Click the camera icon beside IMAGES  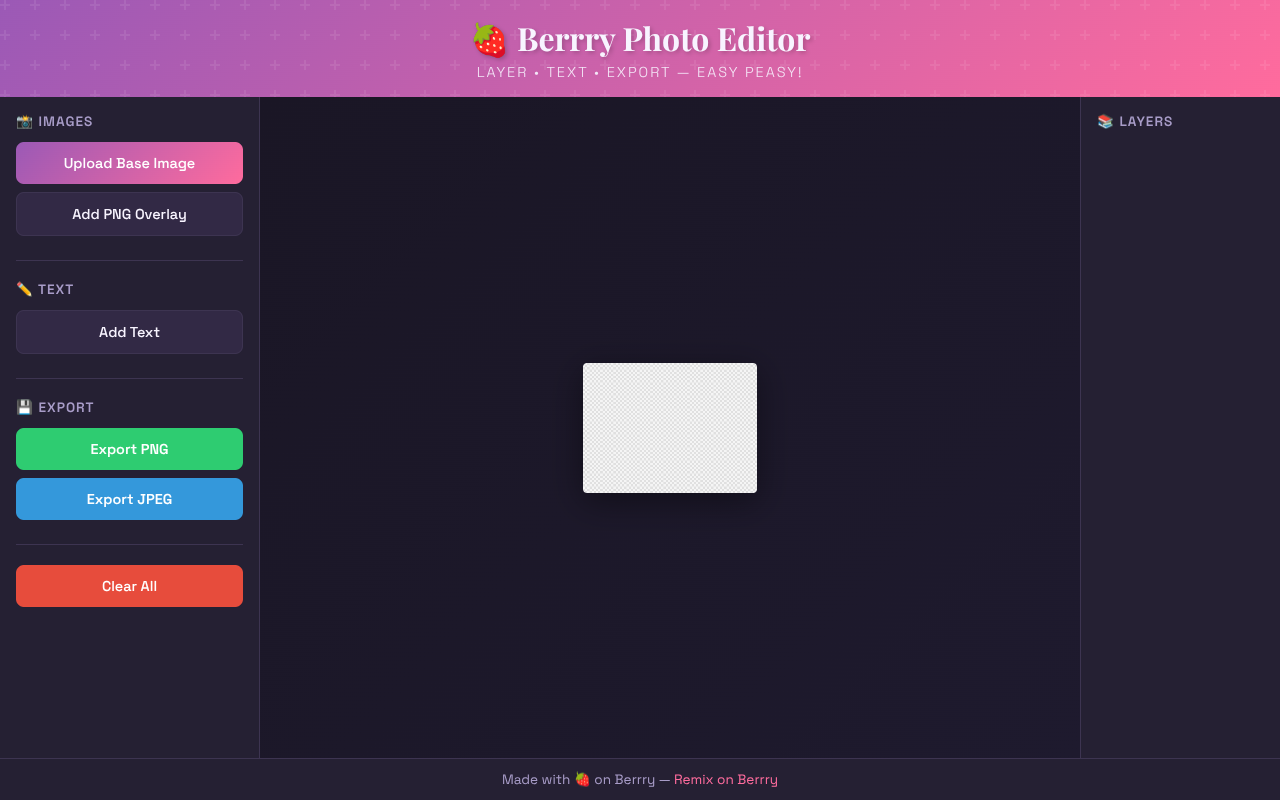(23, 121)
